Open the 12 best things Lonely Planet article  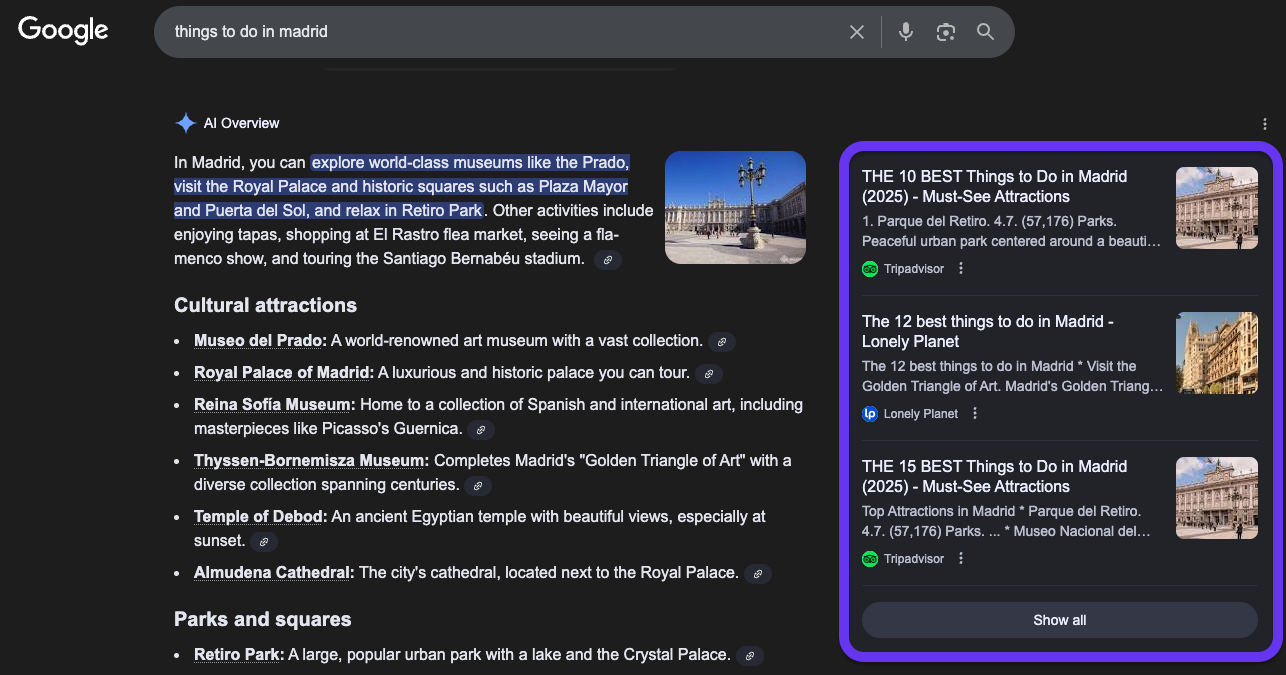coord(987,331)
